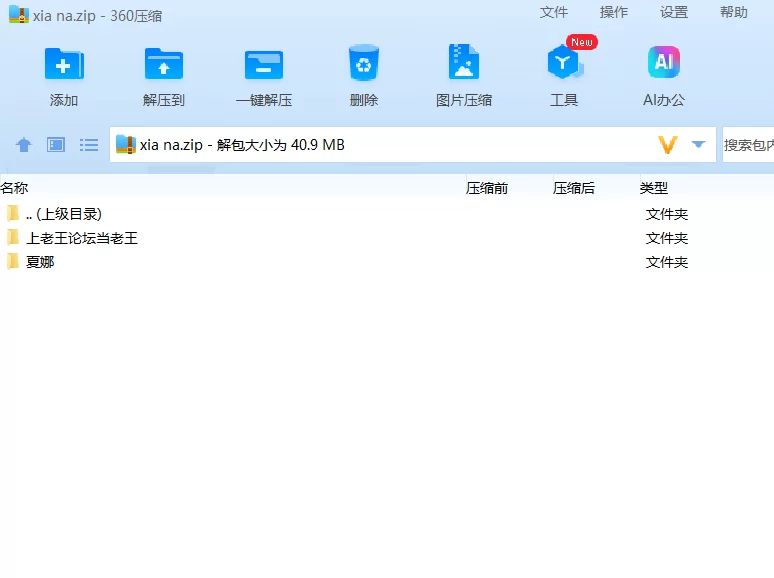Viewport: 774px width, 578px height.
Task: Sort by 名称 column header
Action: [x=14, y=188]
